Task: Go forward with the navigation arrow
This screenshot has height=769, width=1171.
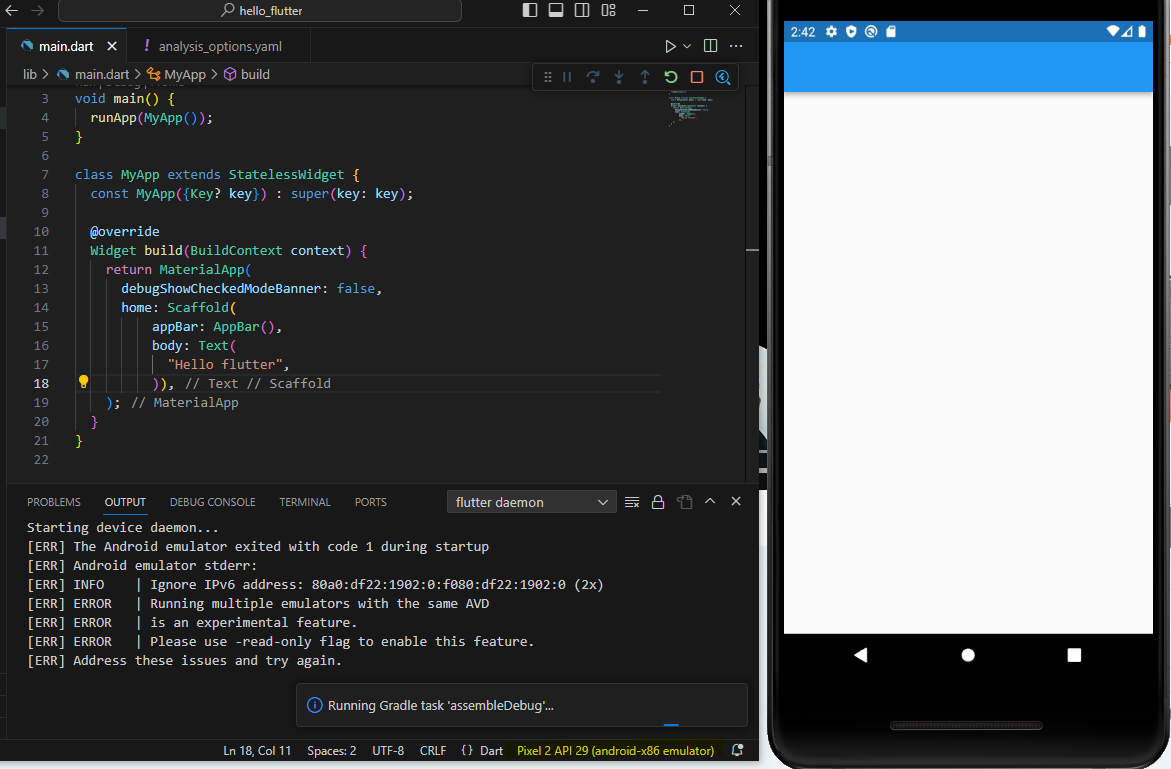Action: (x=37, y=10)
